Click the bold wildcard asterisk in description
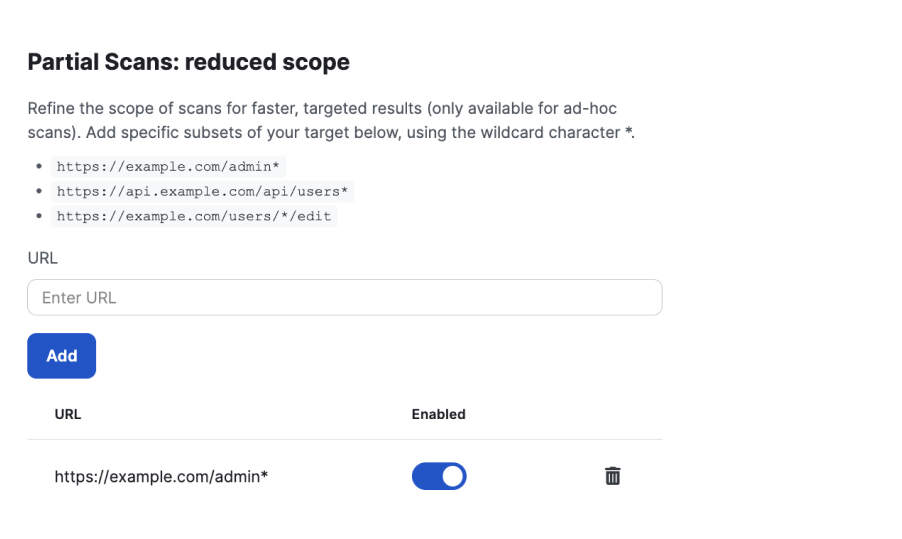This screenshot has width=902, height=539. [x=628, y=132]
